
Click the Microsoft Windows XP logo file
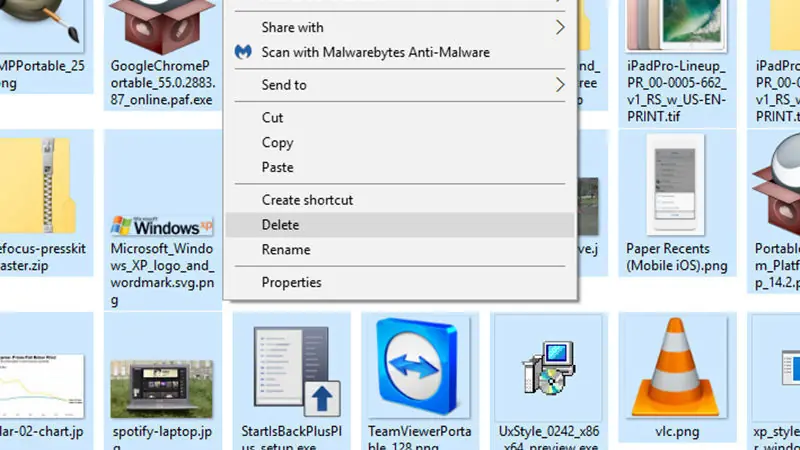162,226
